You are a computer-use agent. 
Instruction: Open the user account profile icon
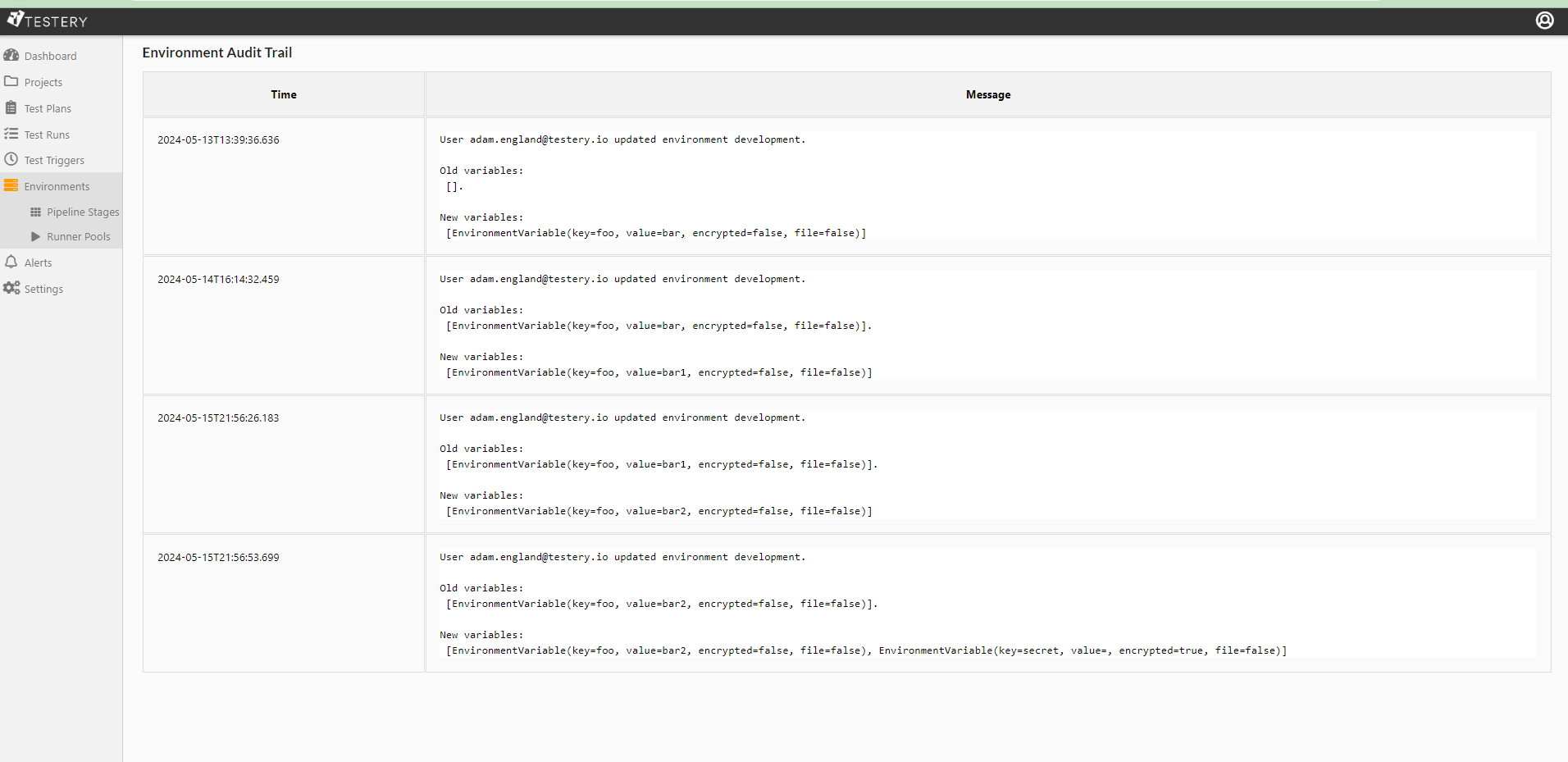[1544, 21]
